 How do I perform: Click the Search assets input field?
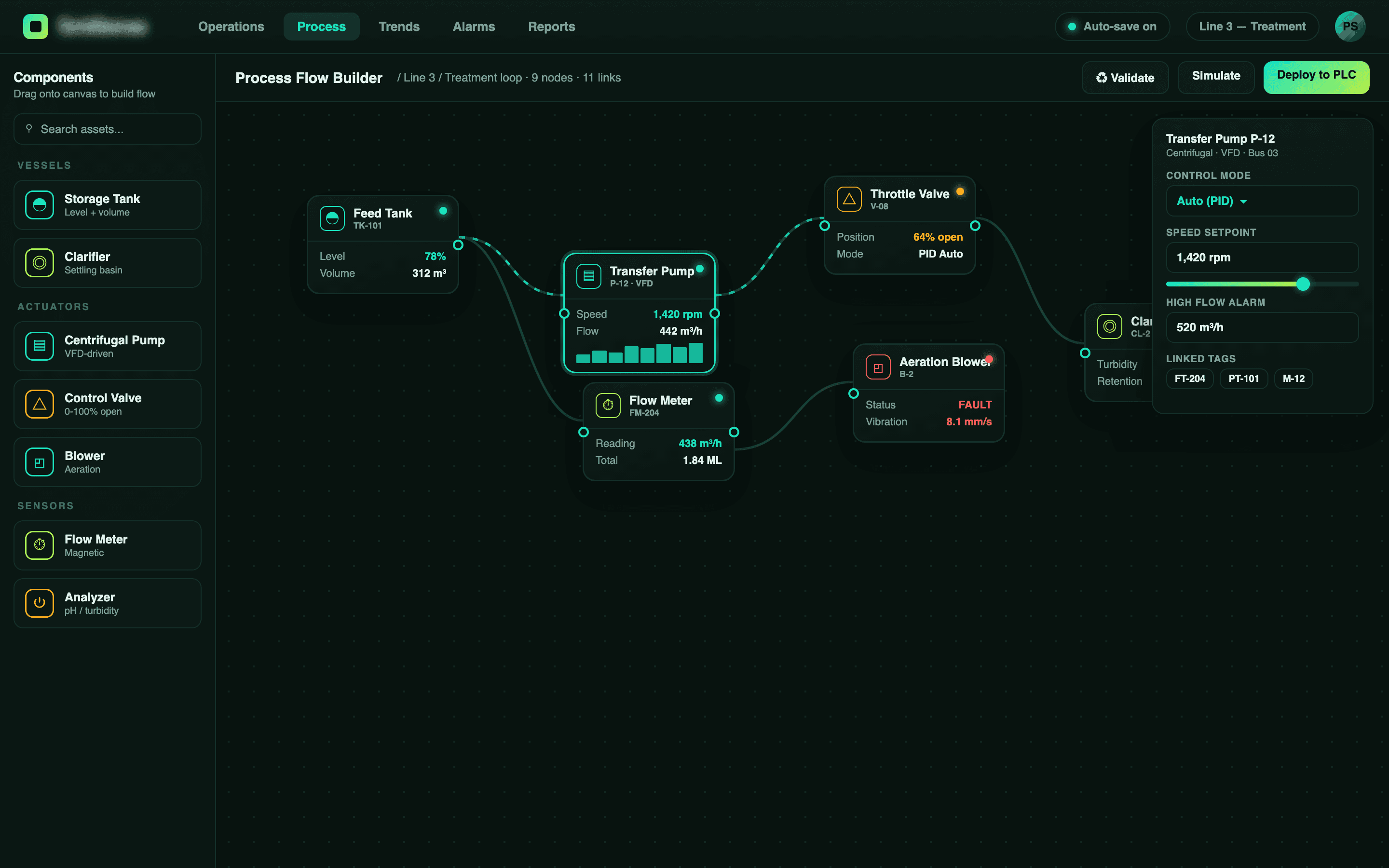[x=108, y=129]
